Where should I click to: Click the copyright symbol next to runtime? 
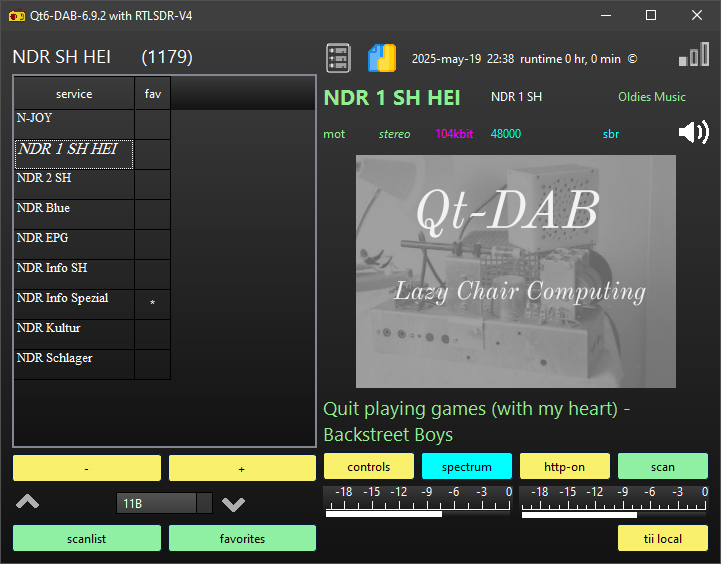click(x=632, y=59)
